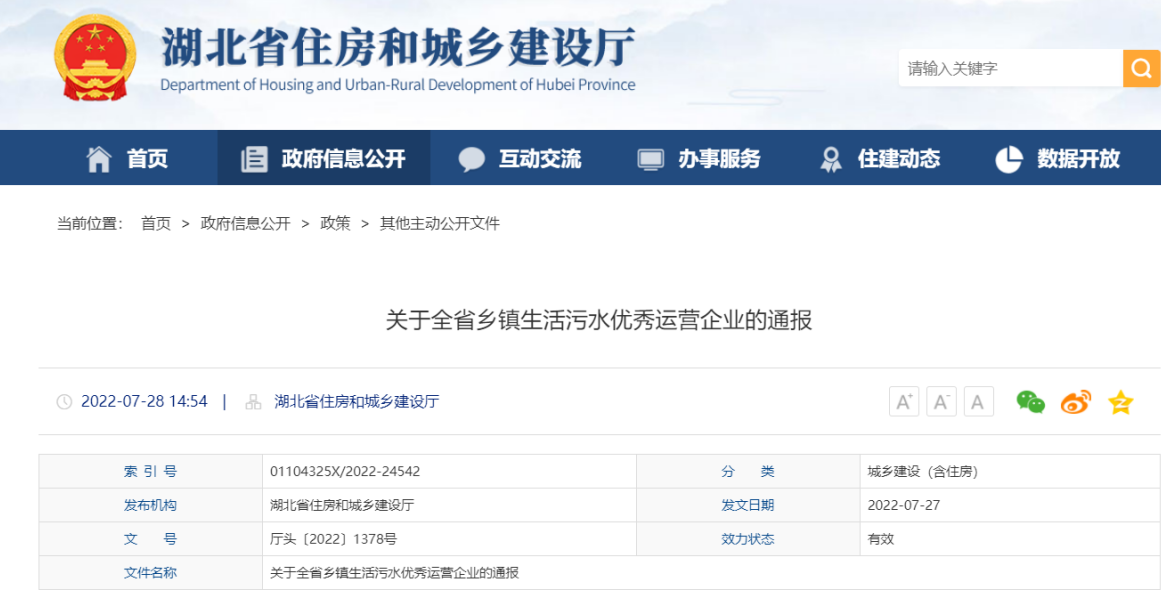Viewport: 1161px width, 594px height.
Task: Click the speech bubble icon beside 互动交流
Action: pyautogui.click(x=471, y=159)
